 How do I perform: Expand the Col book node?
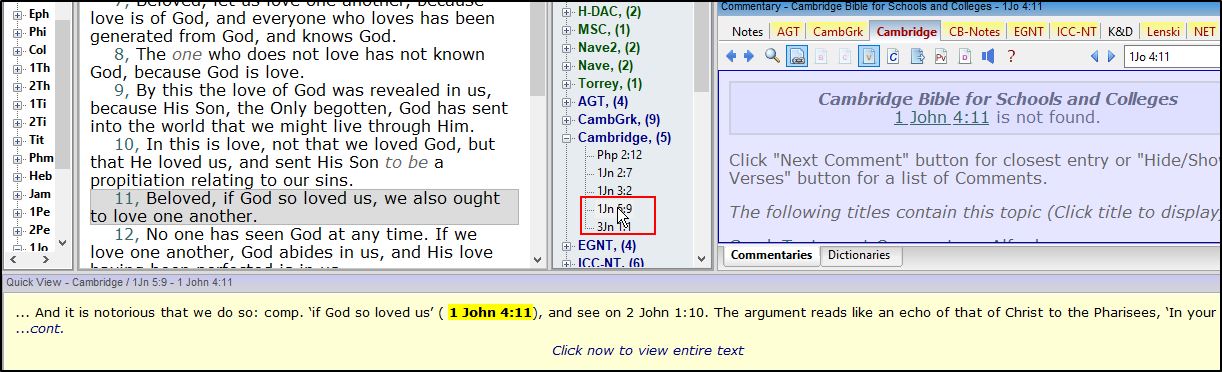pyautogui.click(x=17, y=50)
